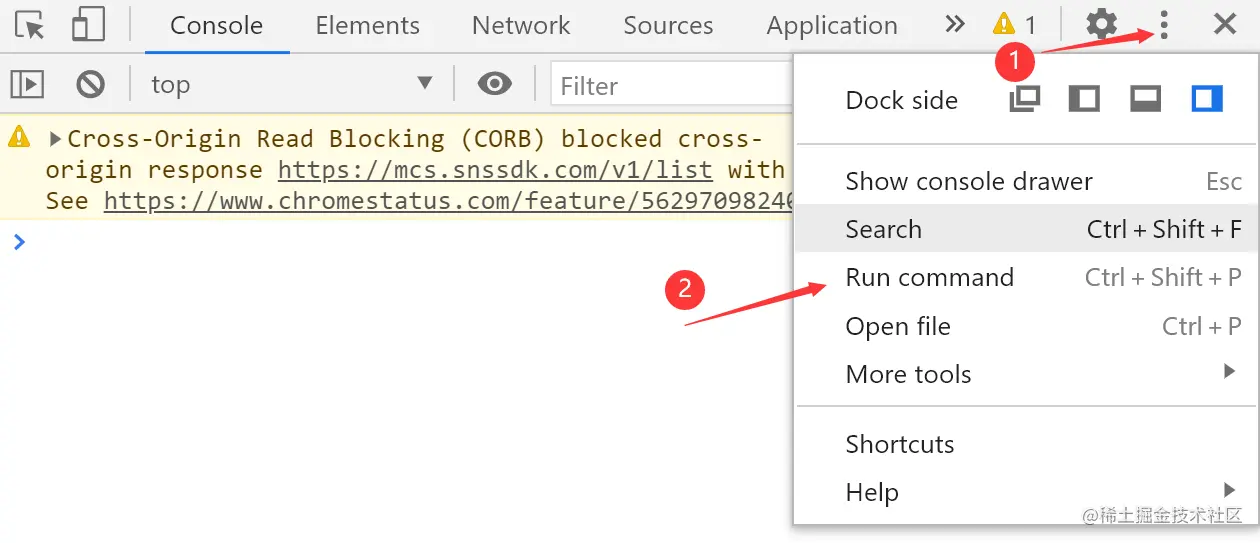Image resolution: width=1260 pixels, height=543 pixels.
Task: Expand the CORB warning message
Action: click(55, 139)
